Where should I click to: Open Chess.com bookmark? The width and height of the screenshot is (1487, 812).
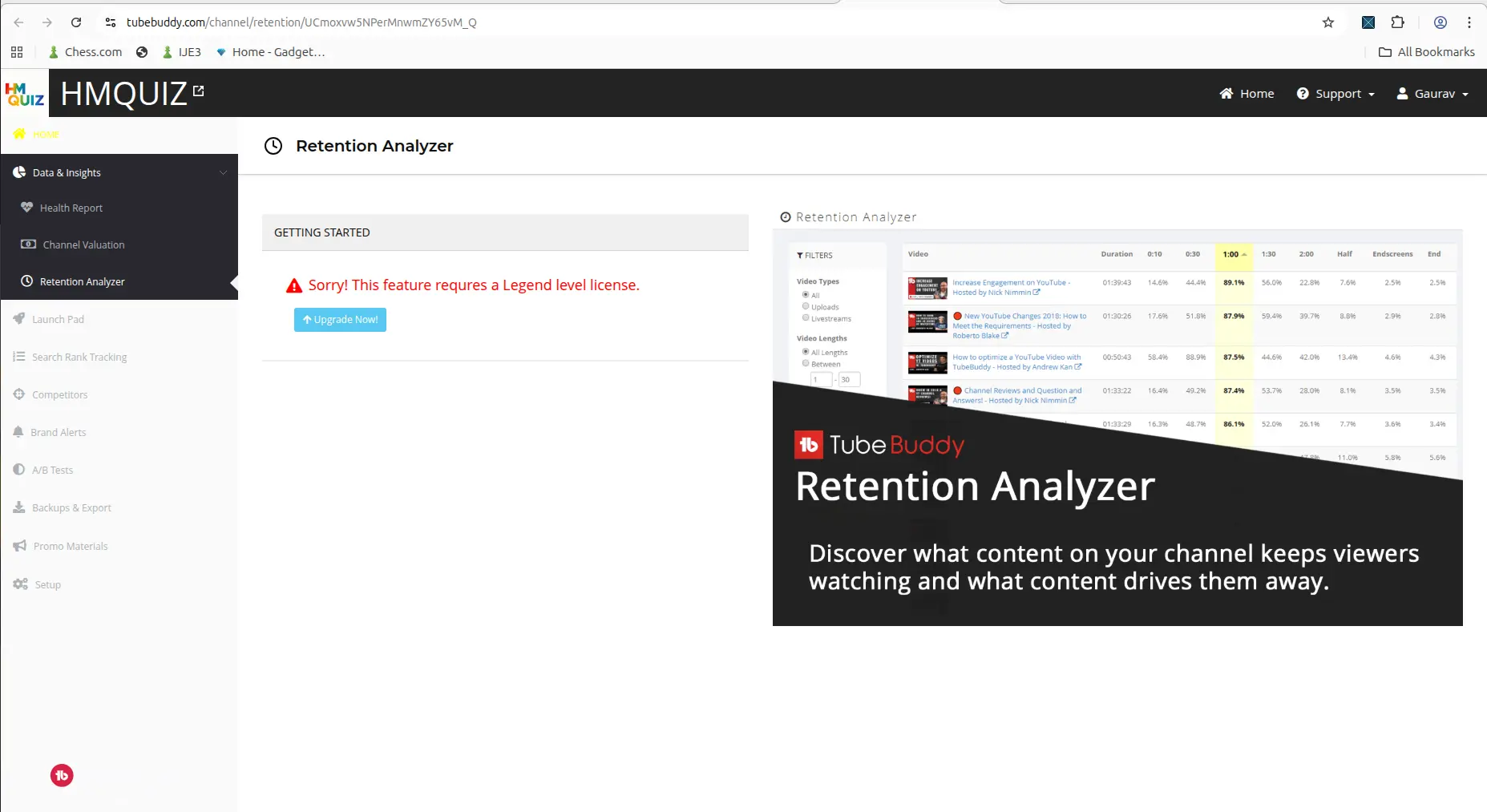pos(85,52)
